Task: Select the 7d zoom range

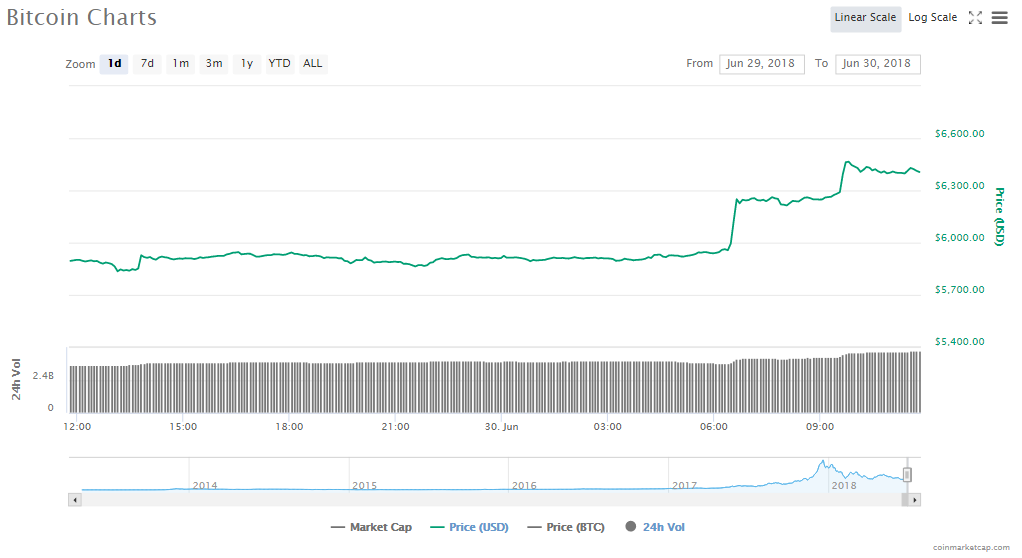Action: point(147,64)
